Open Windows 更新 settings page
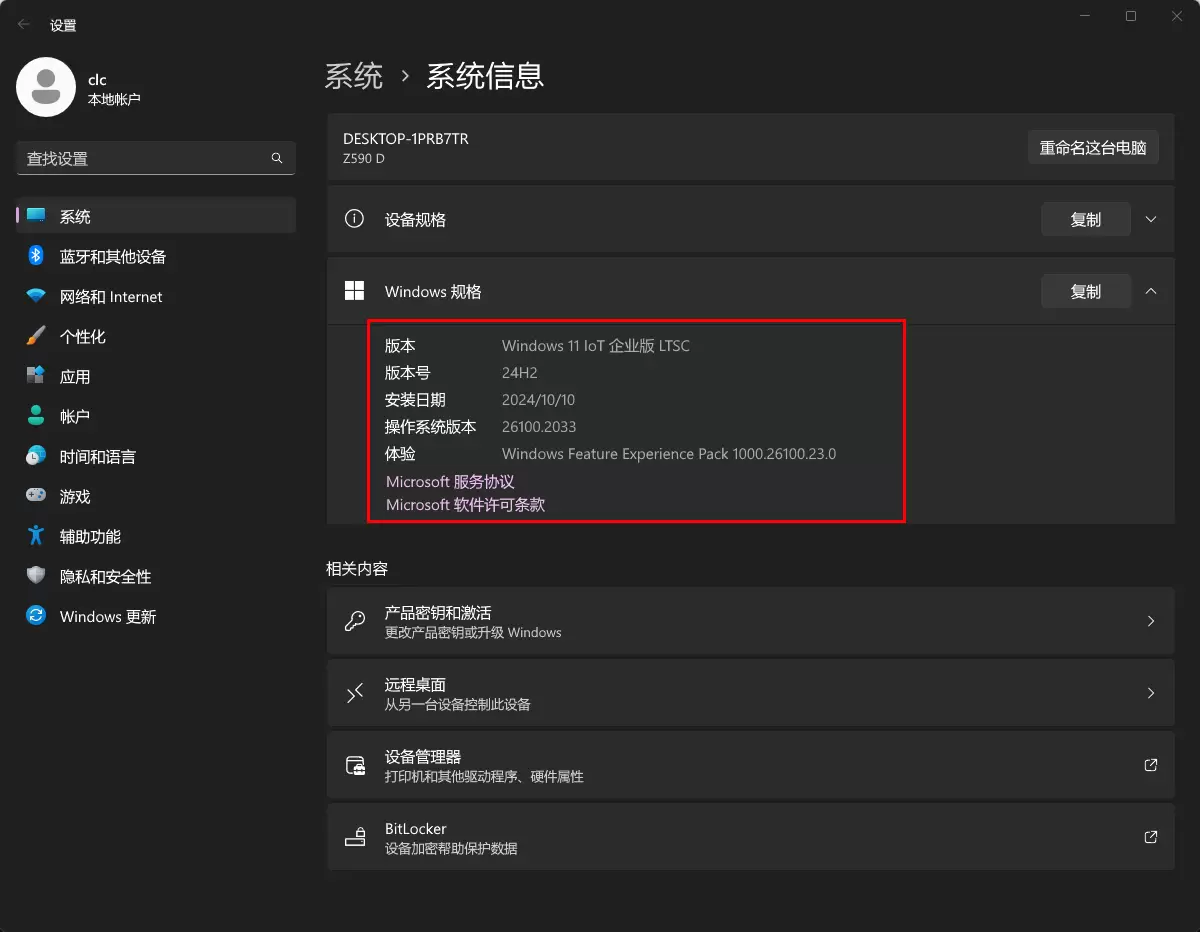This screenshot has height=932, width=1200. point(156,616)
